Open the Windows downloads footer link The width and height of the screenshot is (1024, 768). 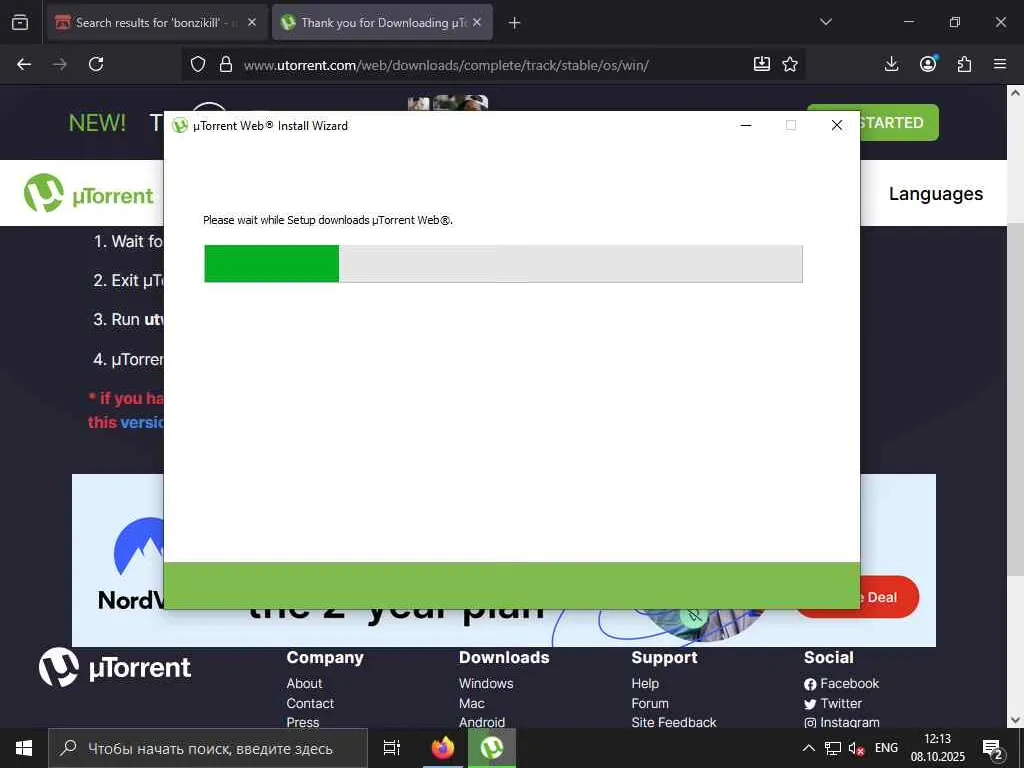486,683
